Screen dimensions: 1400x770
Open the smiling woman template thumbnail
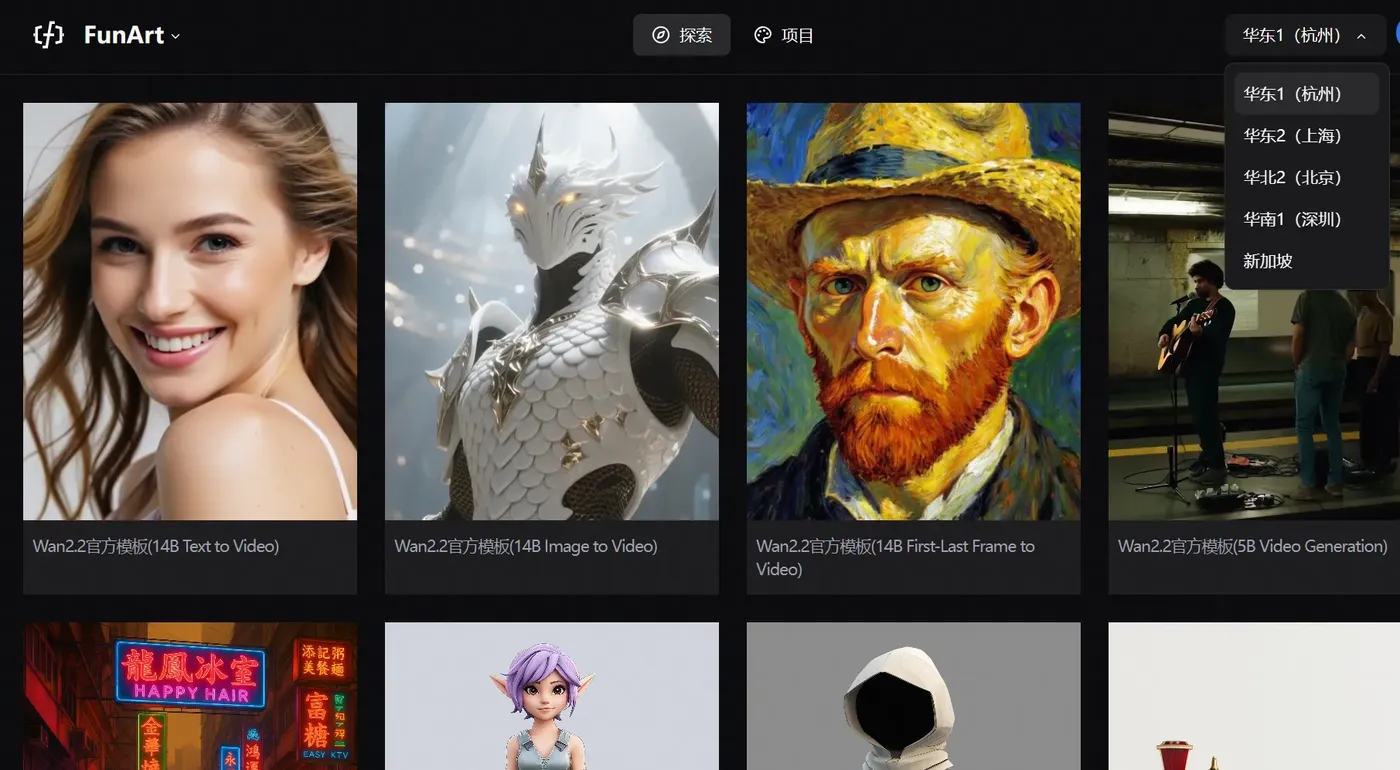[x=190, y=311]
